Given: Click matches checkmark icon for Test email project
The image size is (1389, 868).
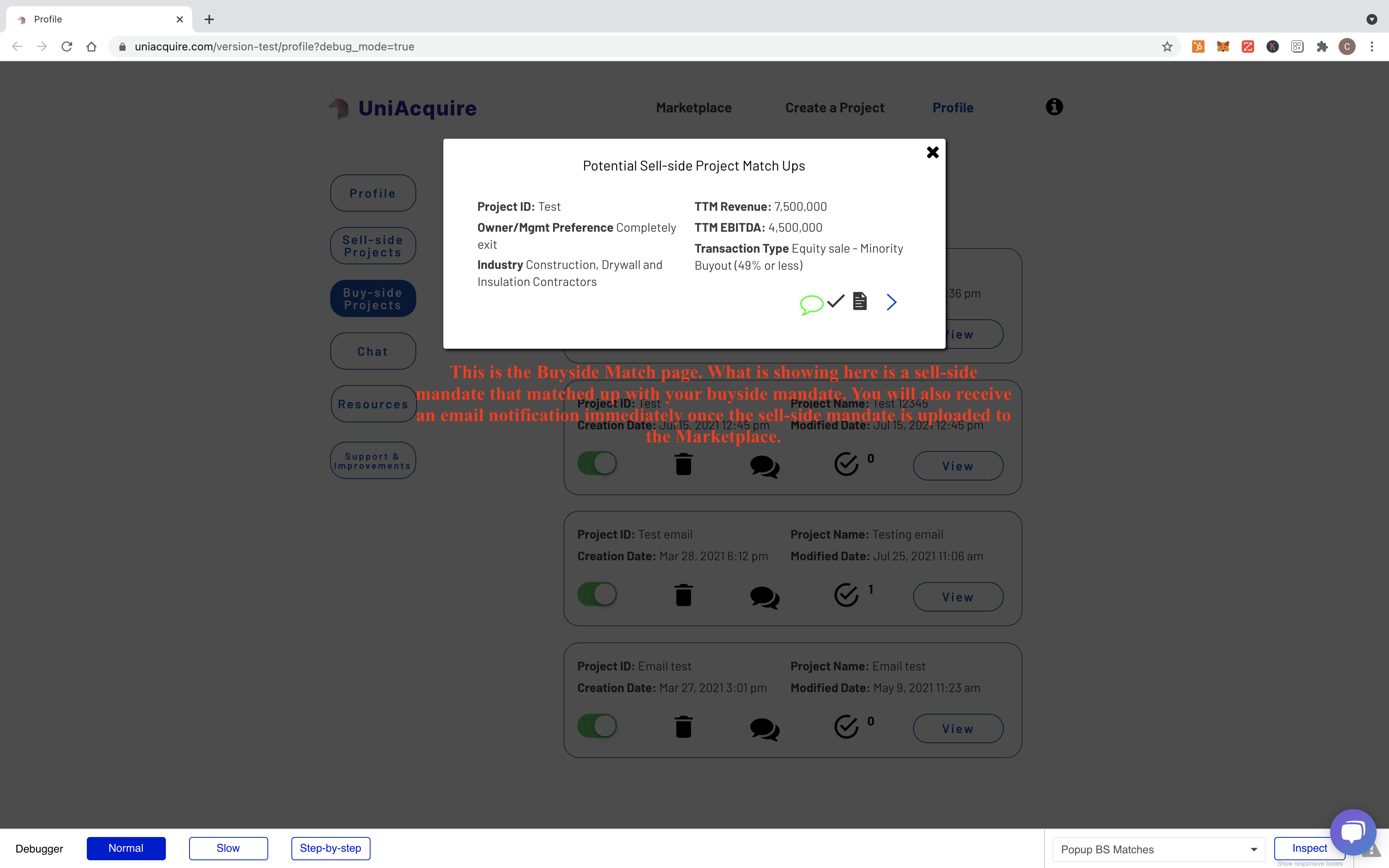Looking at the screenshot, I should click(846, 595).
